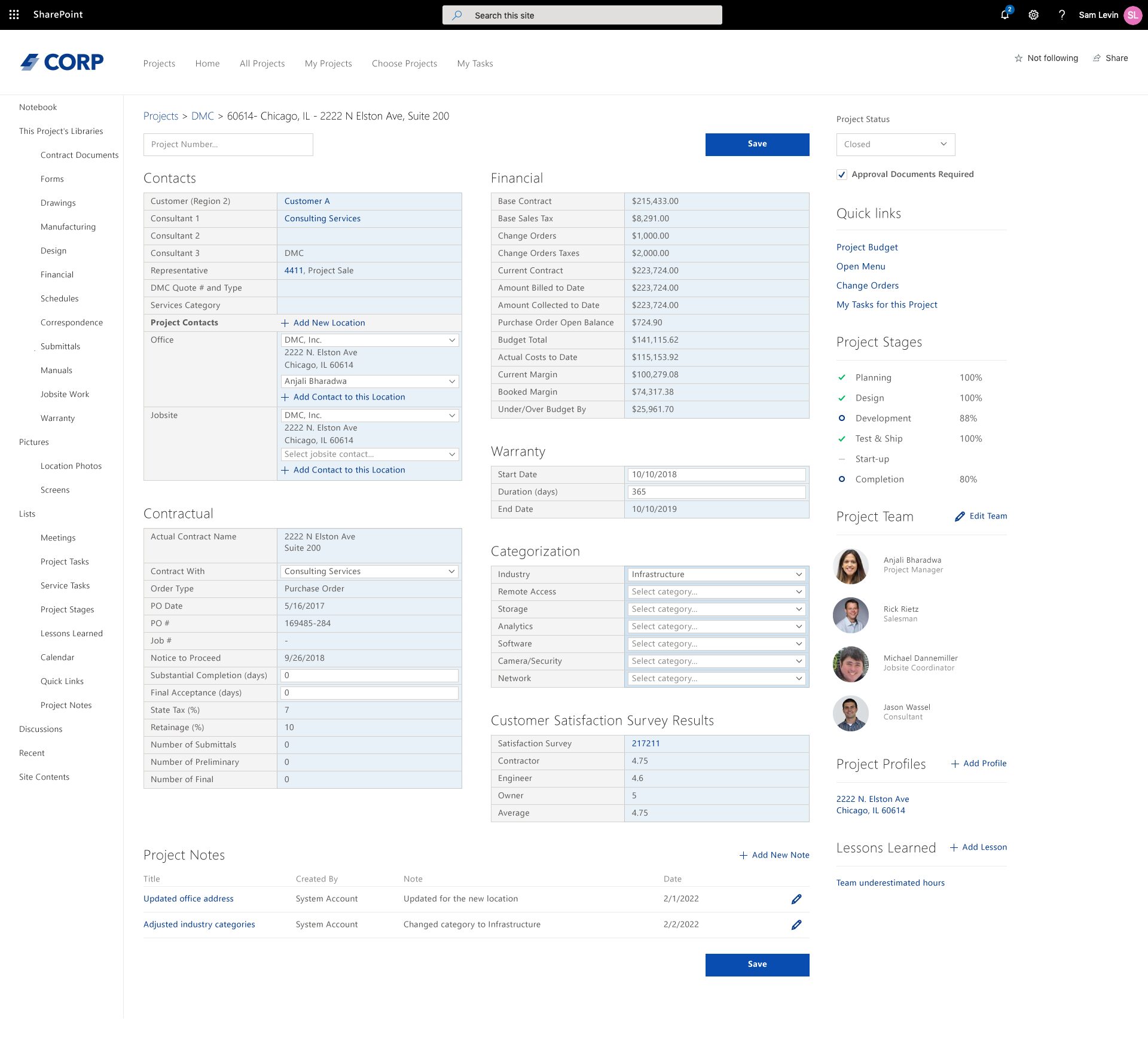Click the plus icon for Add Profile

(955, 764)
